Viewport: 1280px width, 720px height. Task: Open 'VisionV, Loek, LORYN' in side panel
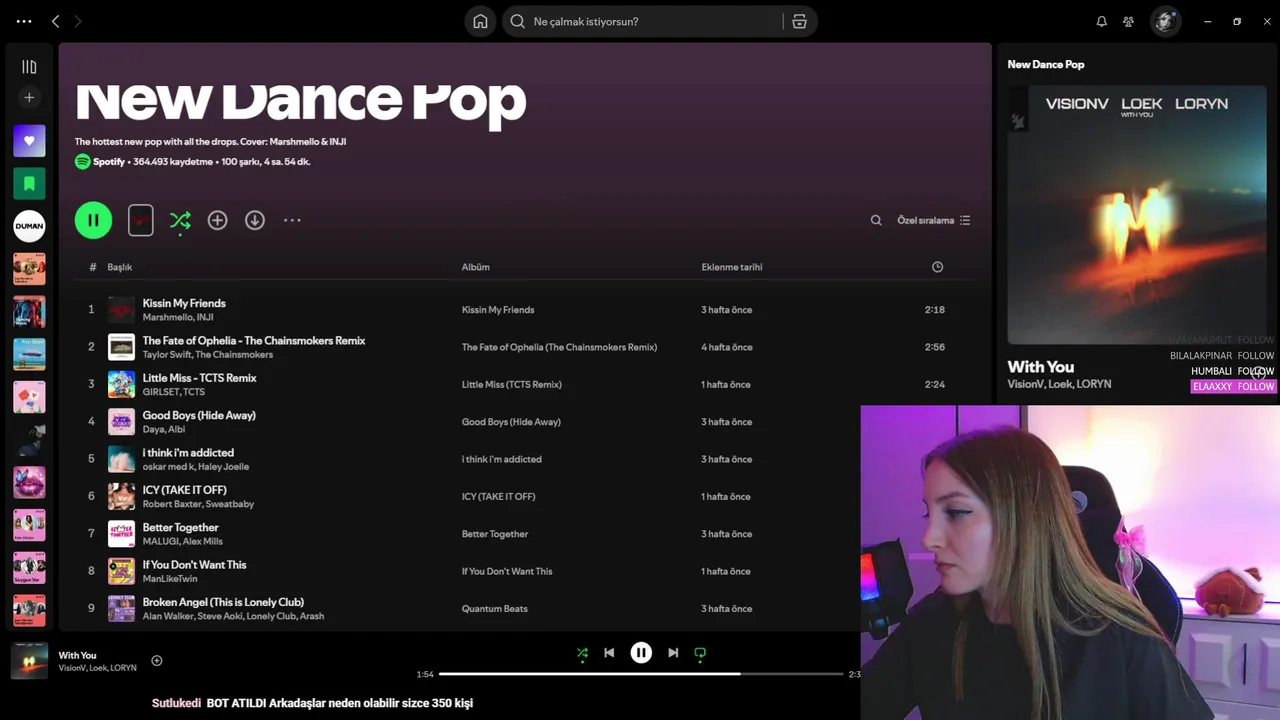point(1059,384)
